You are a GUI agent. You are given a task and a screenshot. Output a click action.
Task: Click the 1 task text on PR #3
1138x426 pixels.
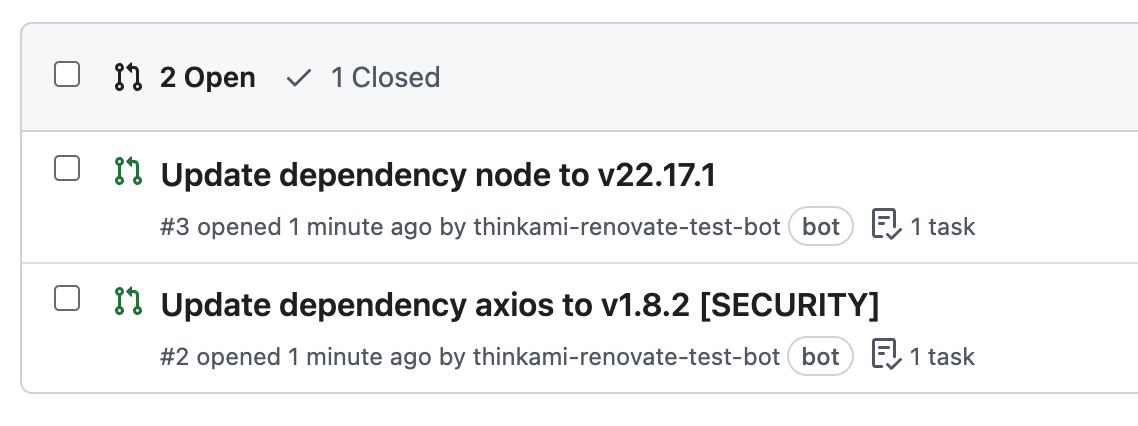tap(942, 227)
